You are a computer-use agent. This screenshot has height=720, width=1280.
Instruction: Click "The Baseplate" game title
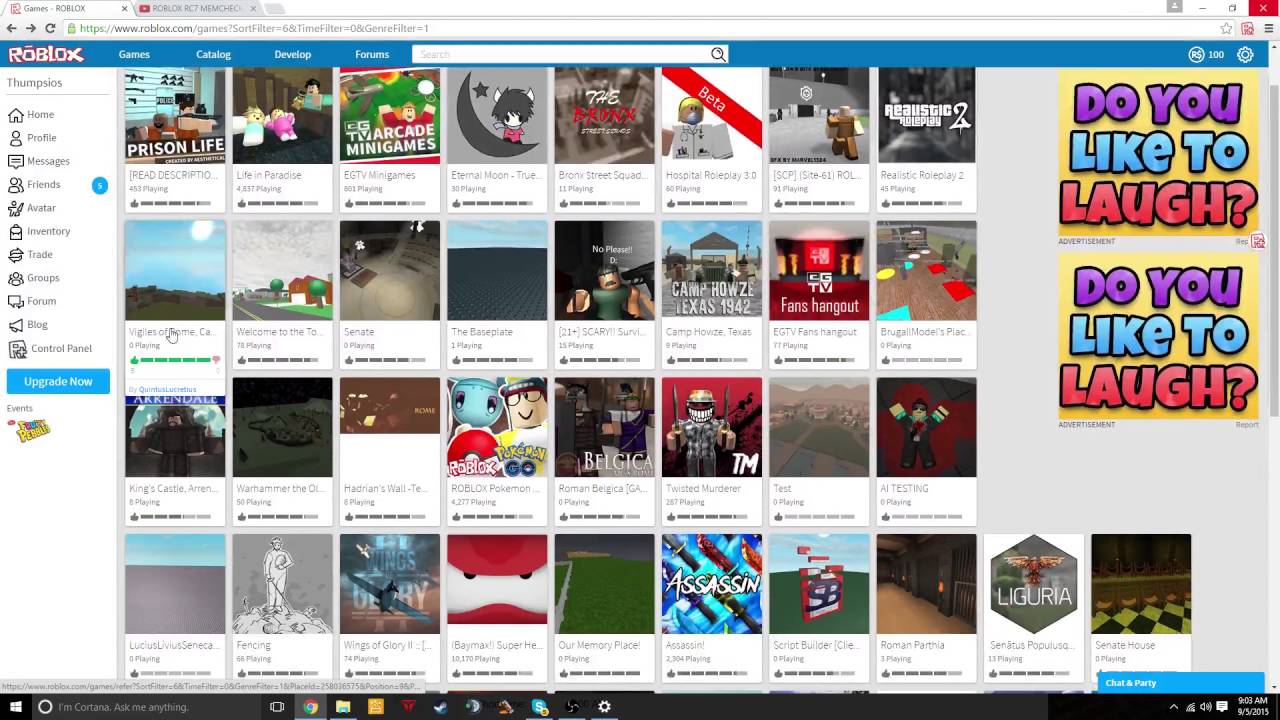tap(482, 332)
